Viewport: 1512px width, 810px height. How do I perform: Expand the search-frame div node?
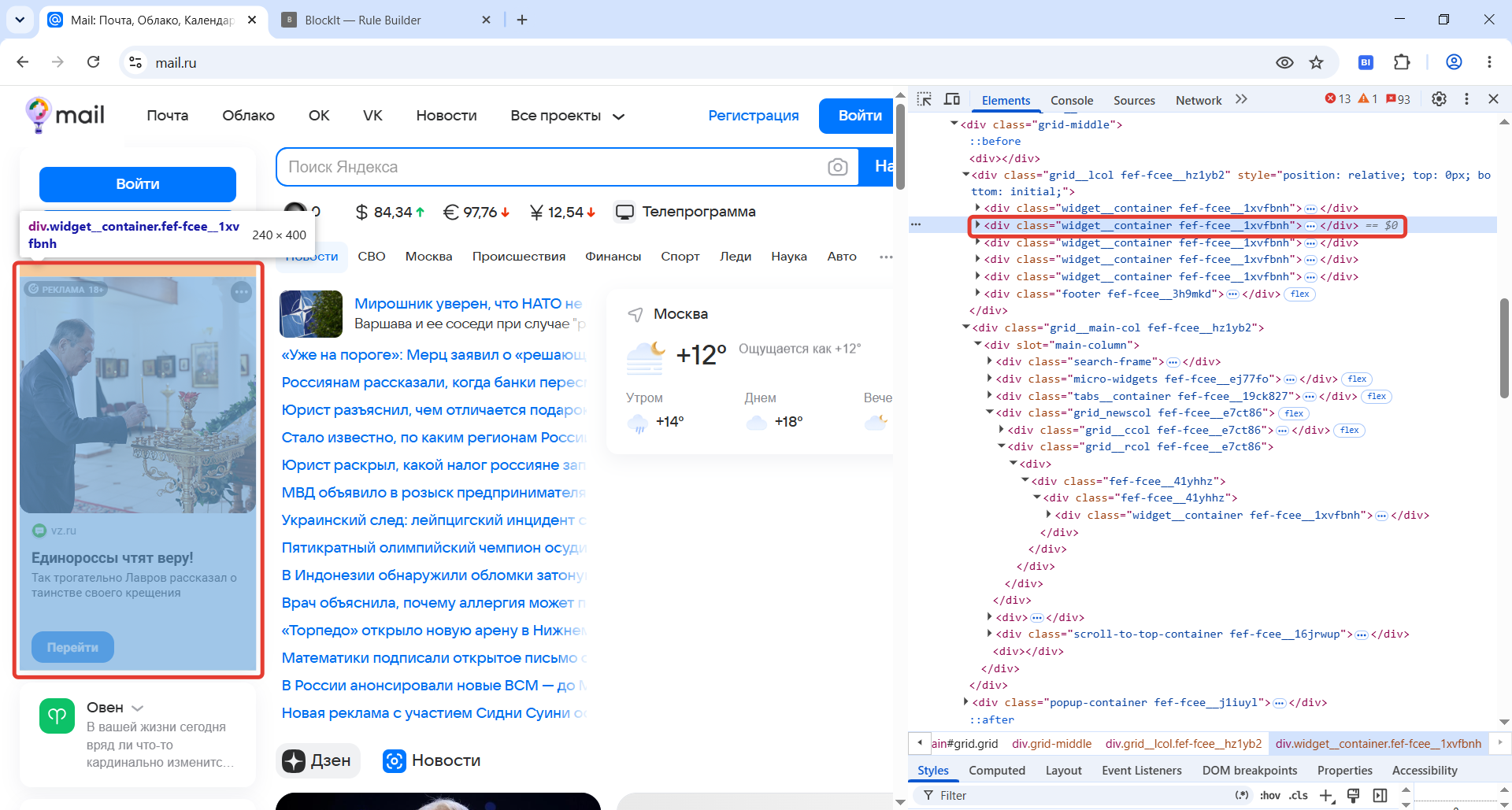point(990,361)
